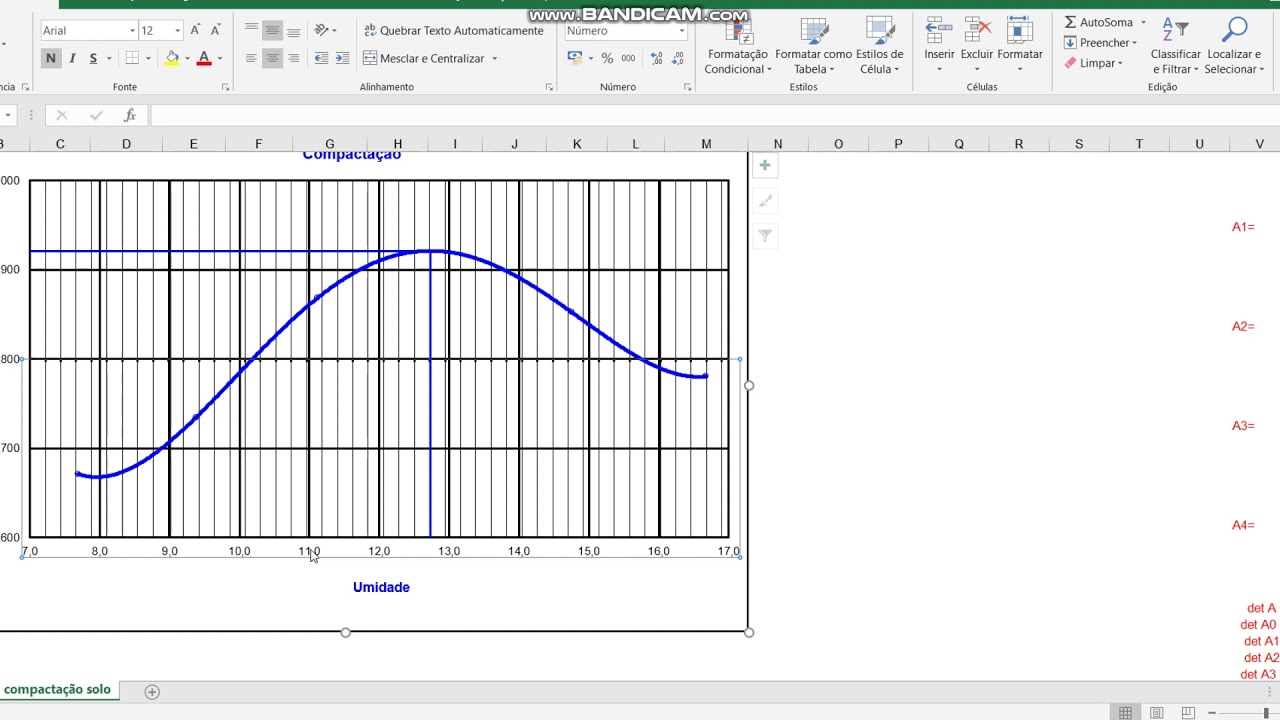This screenshot has height=720, width=1280.
Task: Decrease decimal places
Action: coord(678,59)
